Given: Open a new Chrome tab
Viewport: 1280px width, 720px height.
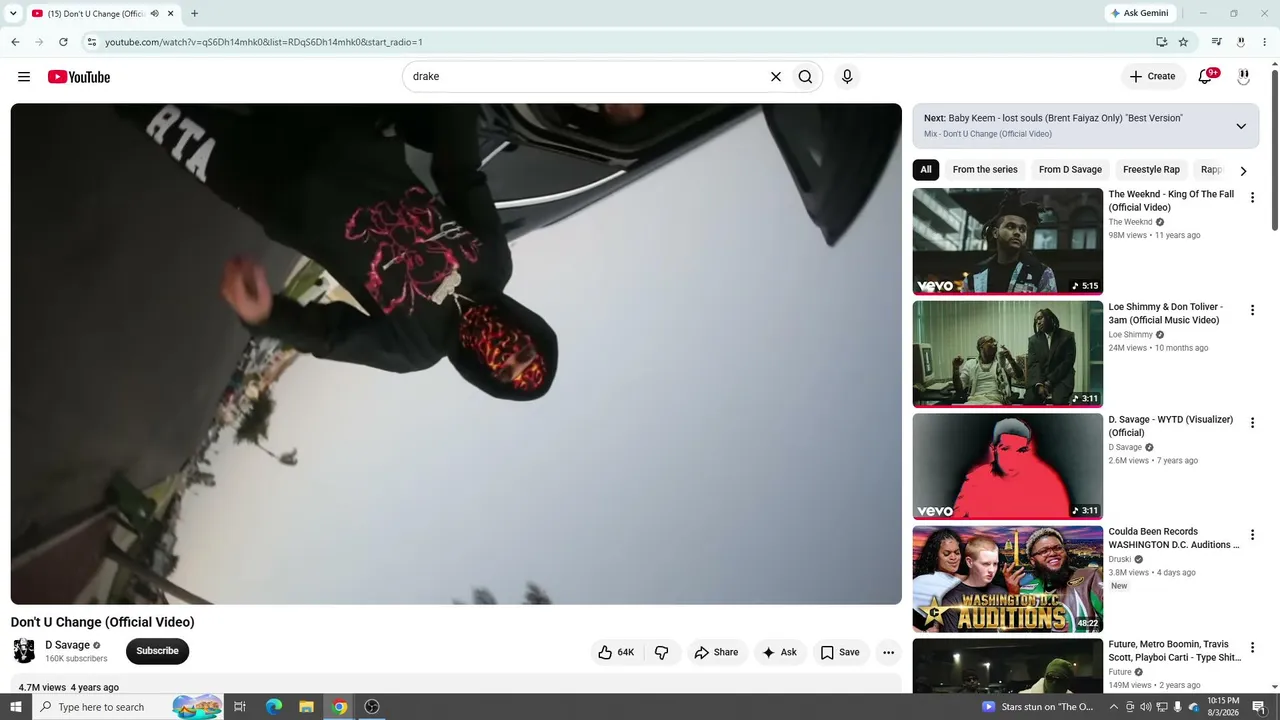Looking at the screenshot, I should 194,14.
